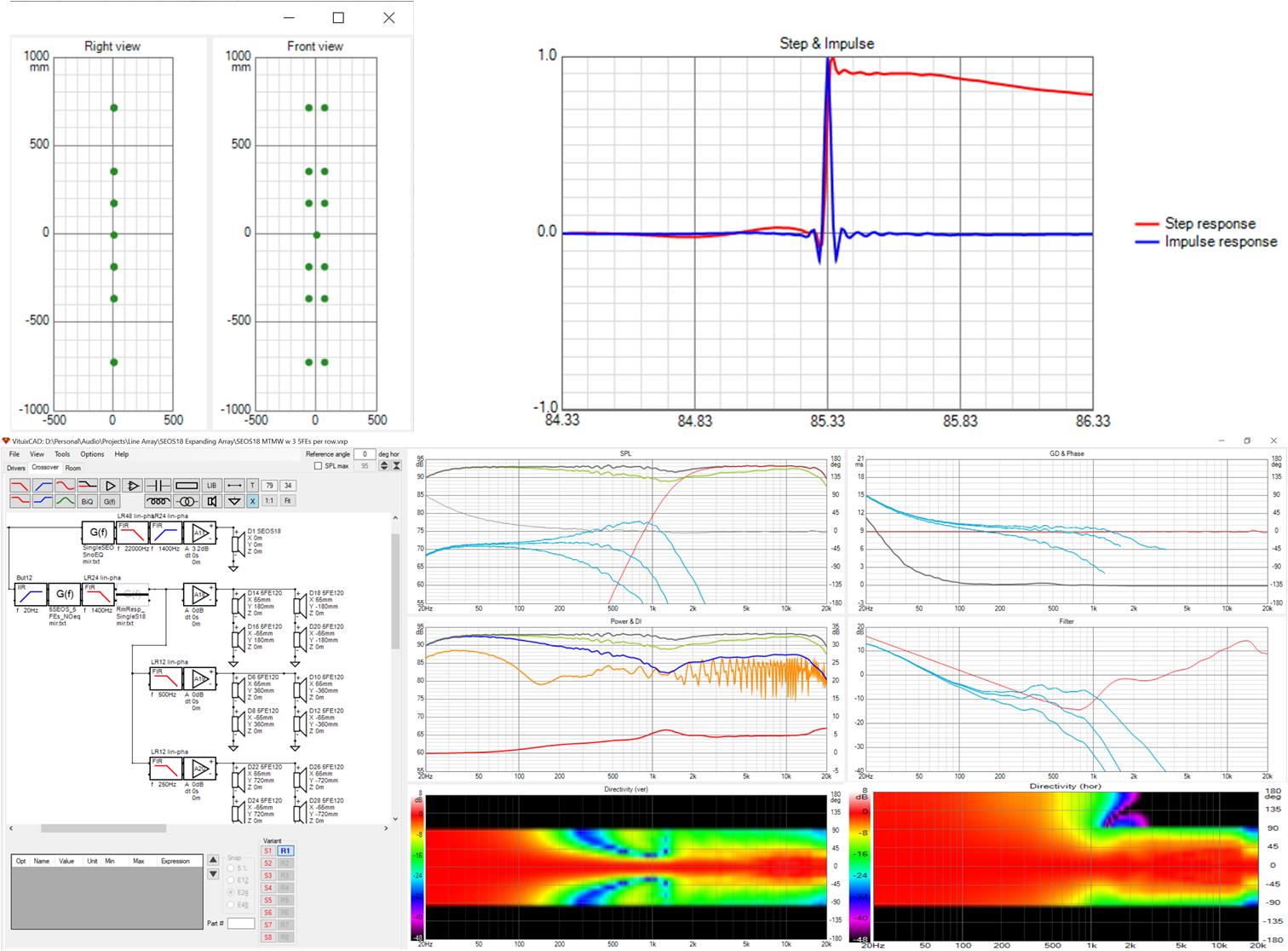Select the Crossover tab

tap(45, 467)
